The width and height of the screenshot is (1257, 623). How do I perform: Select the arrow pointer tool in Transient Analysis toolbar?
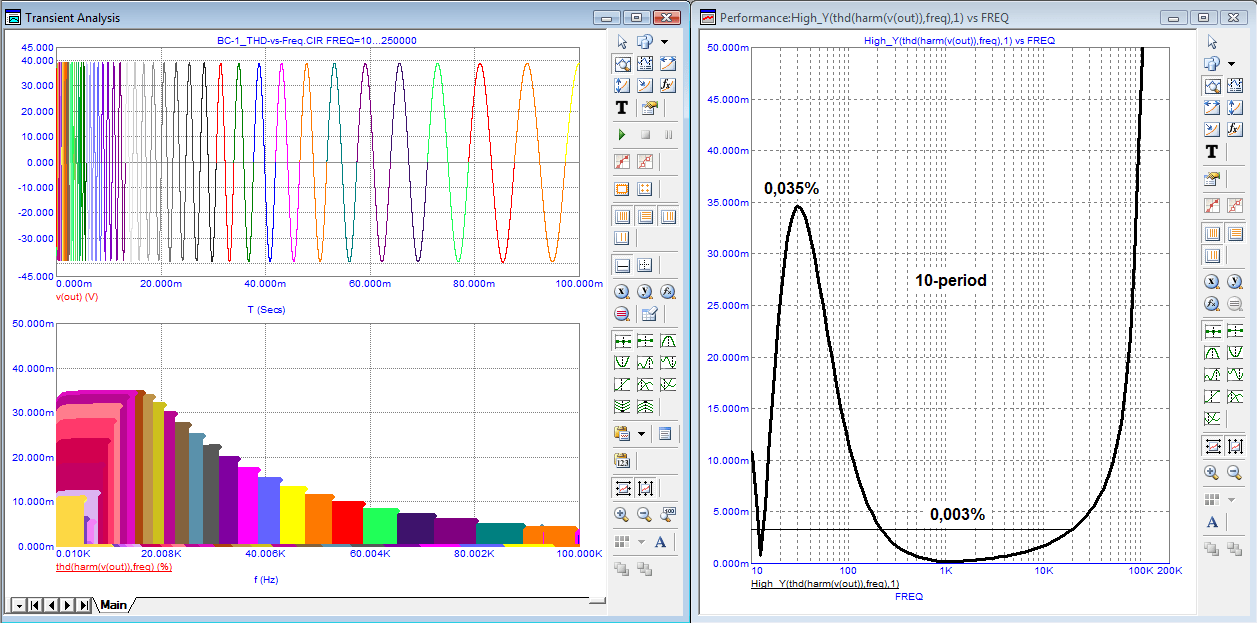(x=621, y=41)
